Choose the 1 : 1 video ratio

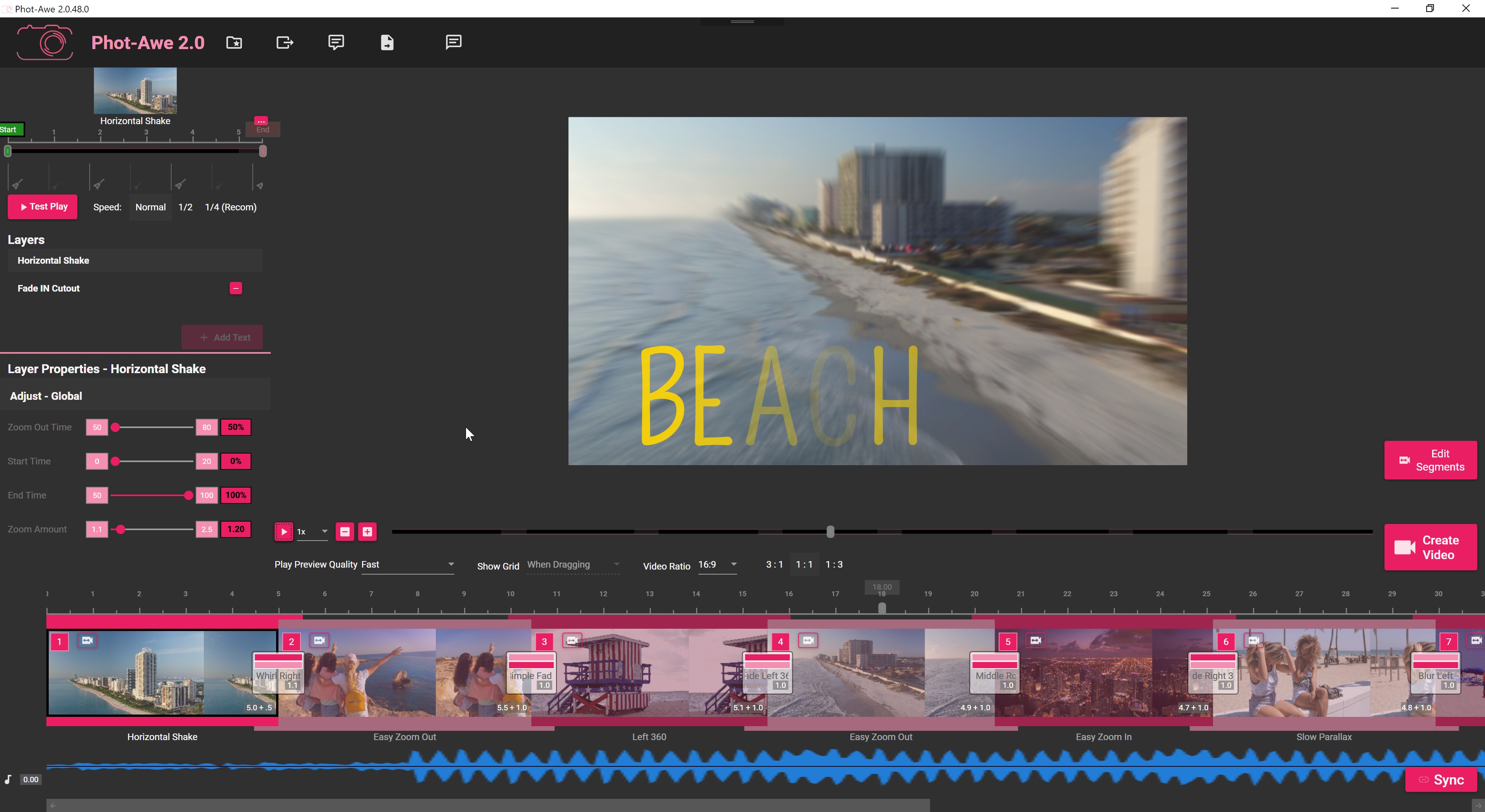coord(804,564)
